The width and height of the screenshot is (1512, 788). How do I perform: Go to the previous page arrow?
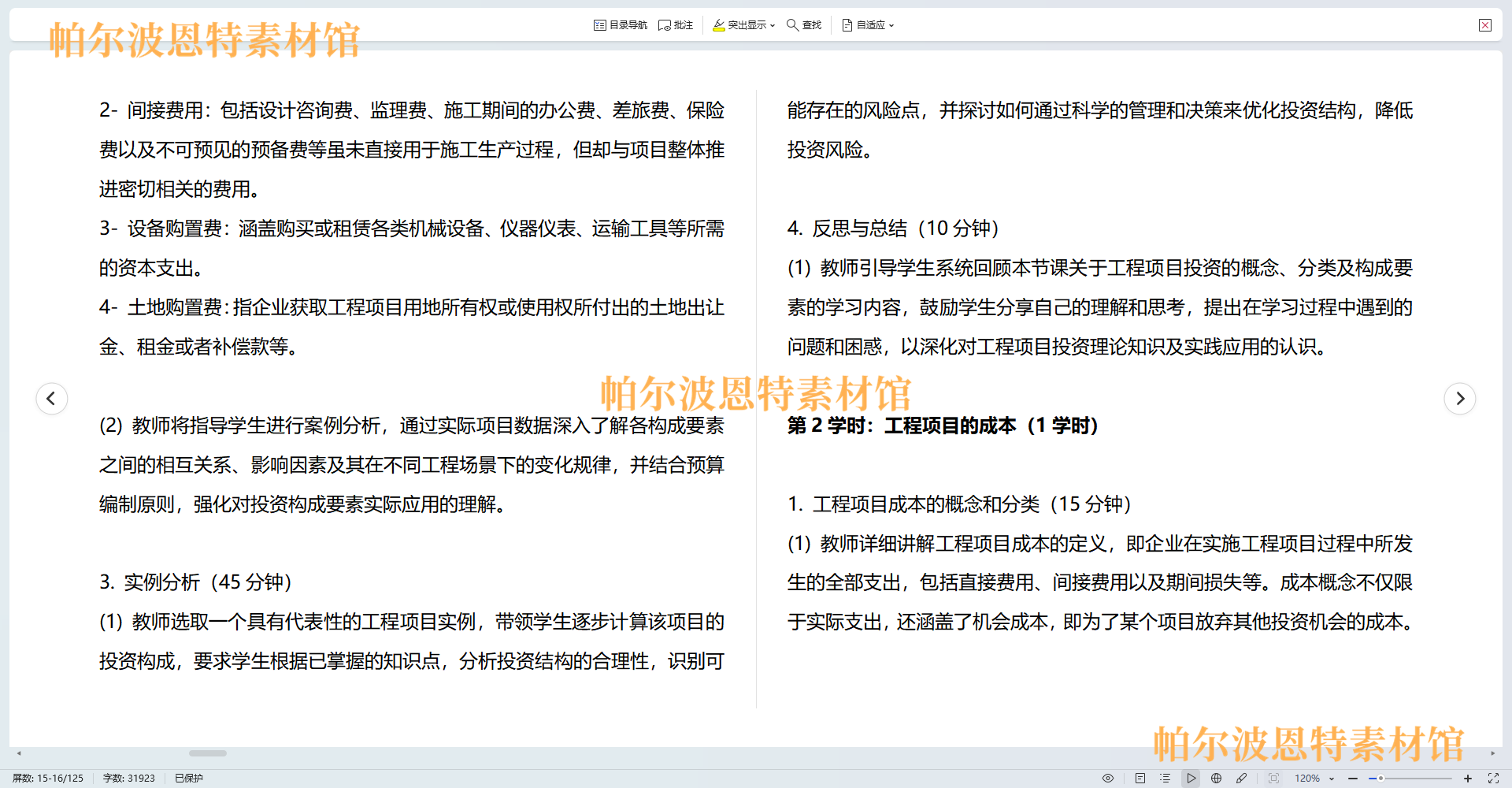point(52,398)
